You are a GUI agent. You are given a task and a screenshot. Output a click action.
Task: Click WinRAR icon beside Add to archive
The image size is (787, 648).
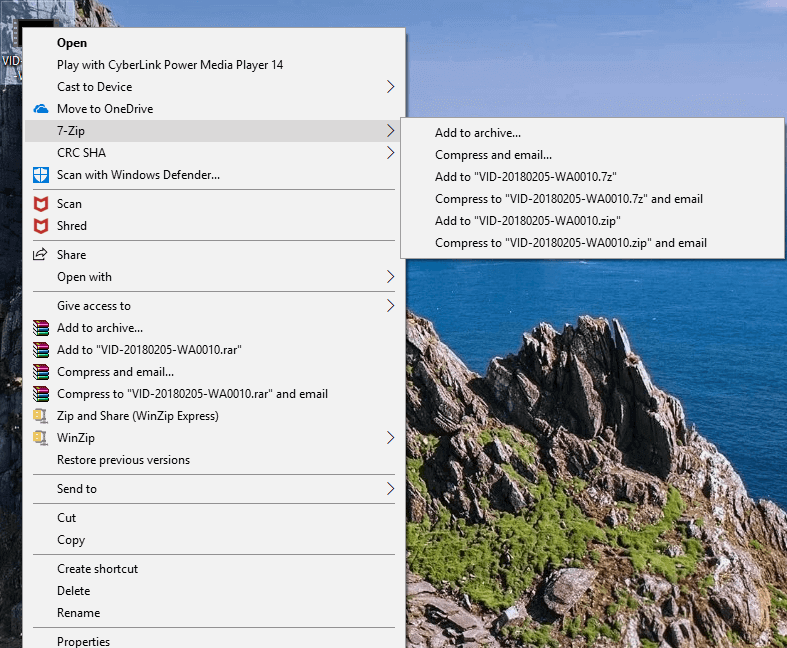pyautogui.click(x=41, y=328)
